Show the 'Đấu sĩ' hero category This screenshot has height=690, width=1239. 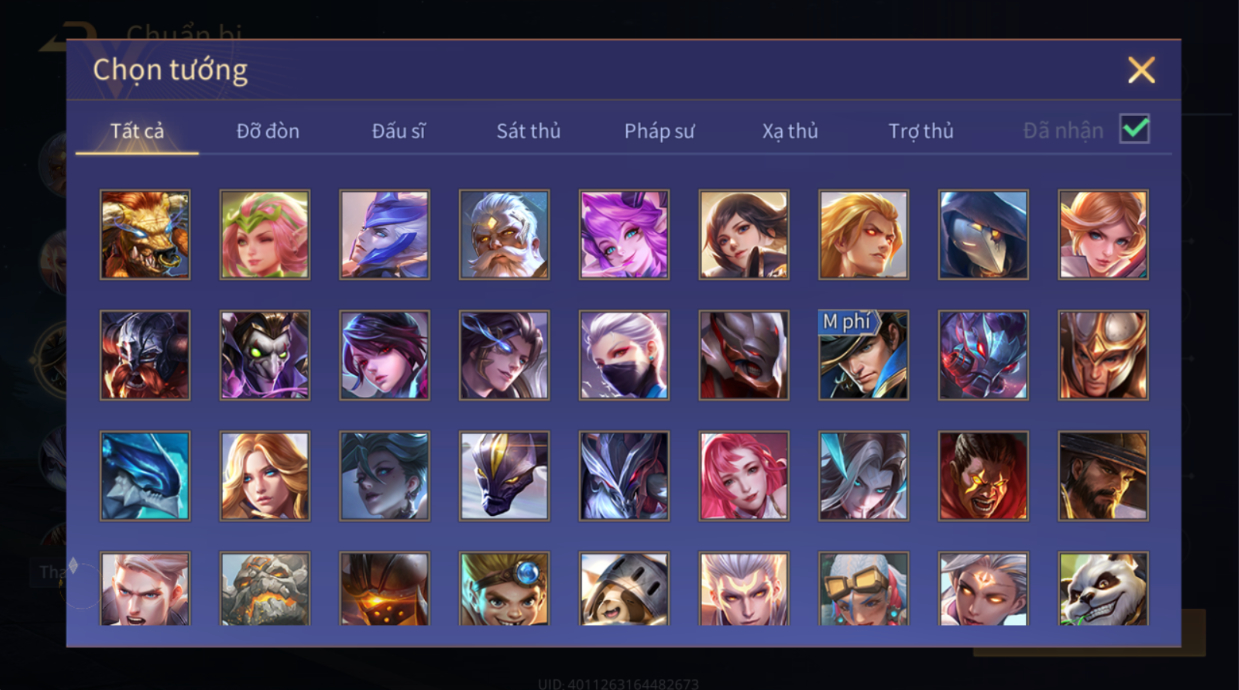pos(398,131)
